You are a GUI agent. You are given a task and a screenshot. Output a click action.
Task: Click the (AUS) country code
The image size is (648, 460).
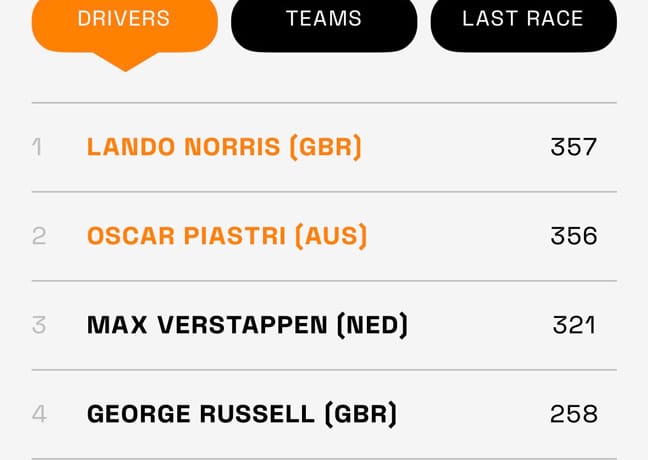tap(330, 236)
